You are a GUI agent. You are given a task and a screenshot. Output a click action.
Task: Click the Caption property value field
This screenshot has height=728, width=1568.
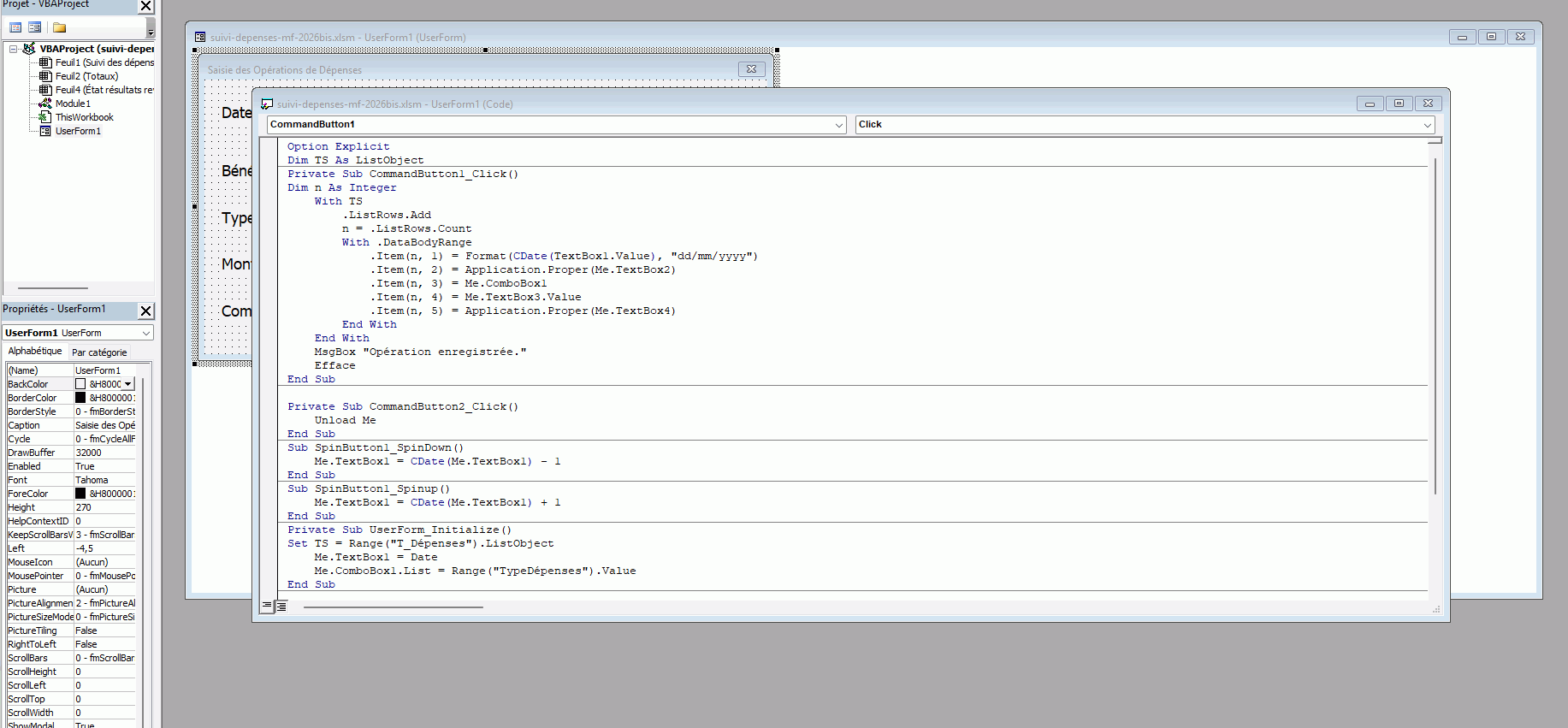104,425
